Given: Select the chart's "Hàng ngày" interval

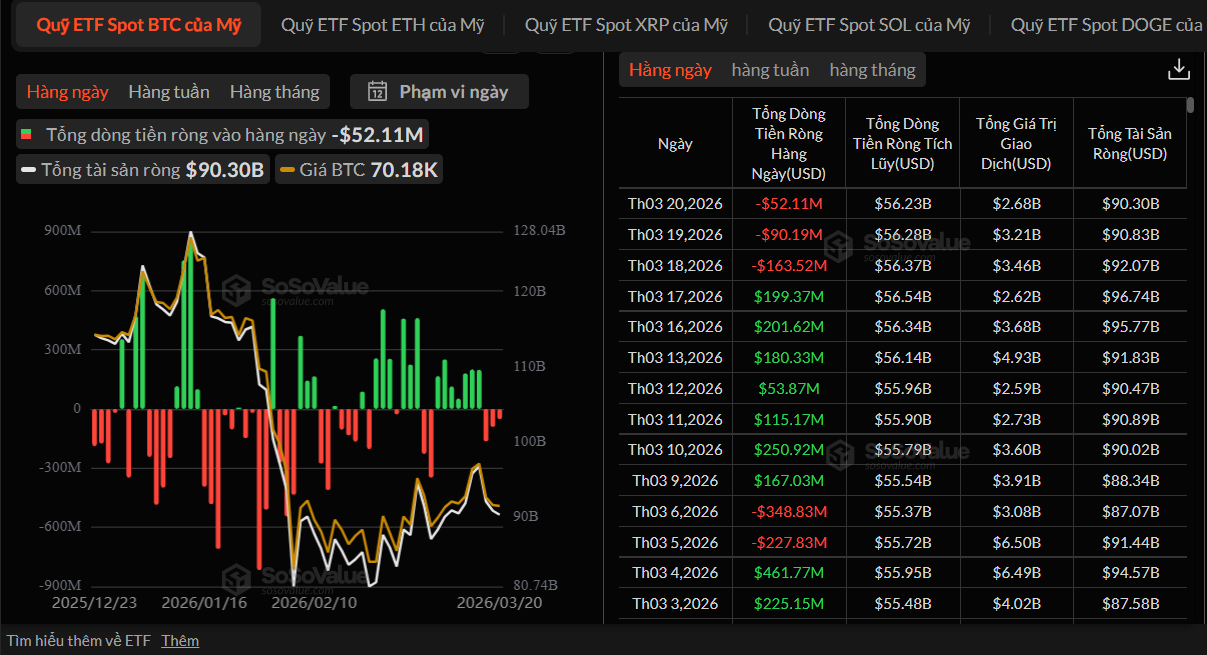Looking at the screenshot, I should pyautogui.click(x=67, y=92).
